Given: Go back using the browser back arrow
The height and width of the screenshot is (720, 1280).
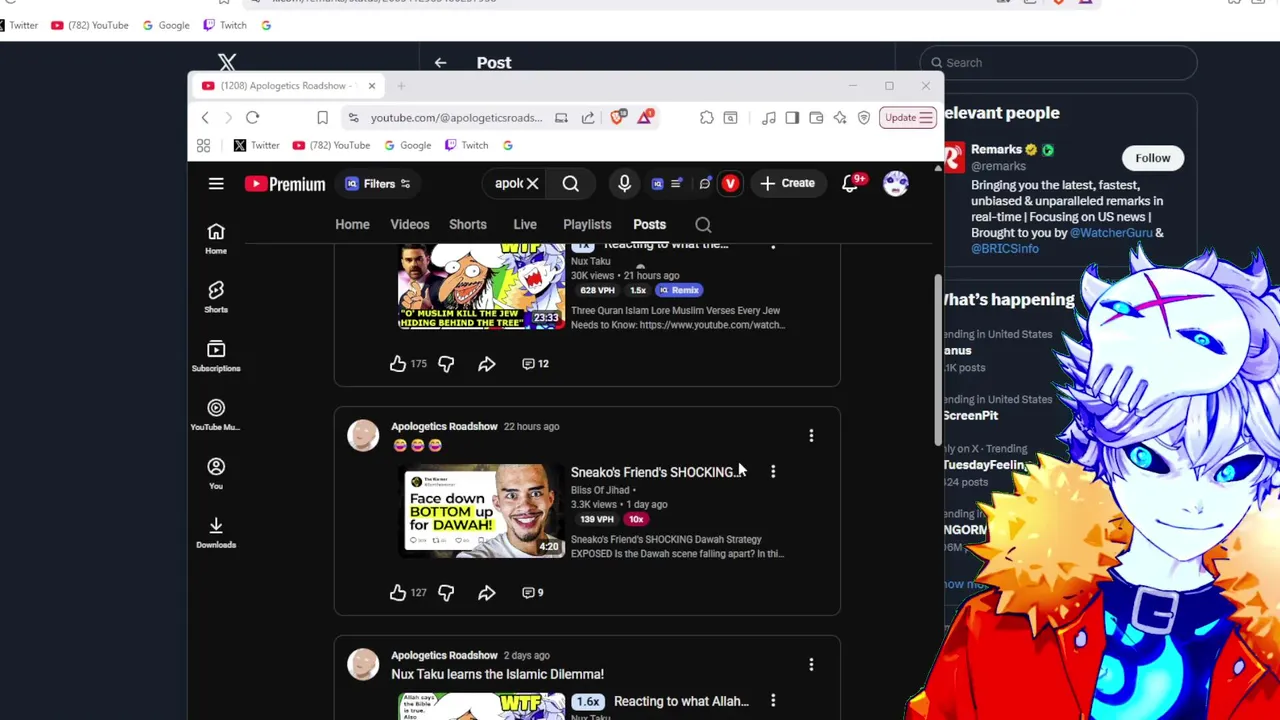Looking at the screenshot, I should (205, 118).
